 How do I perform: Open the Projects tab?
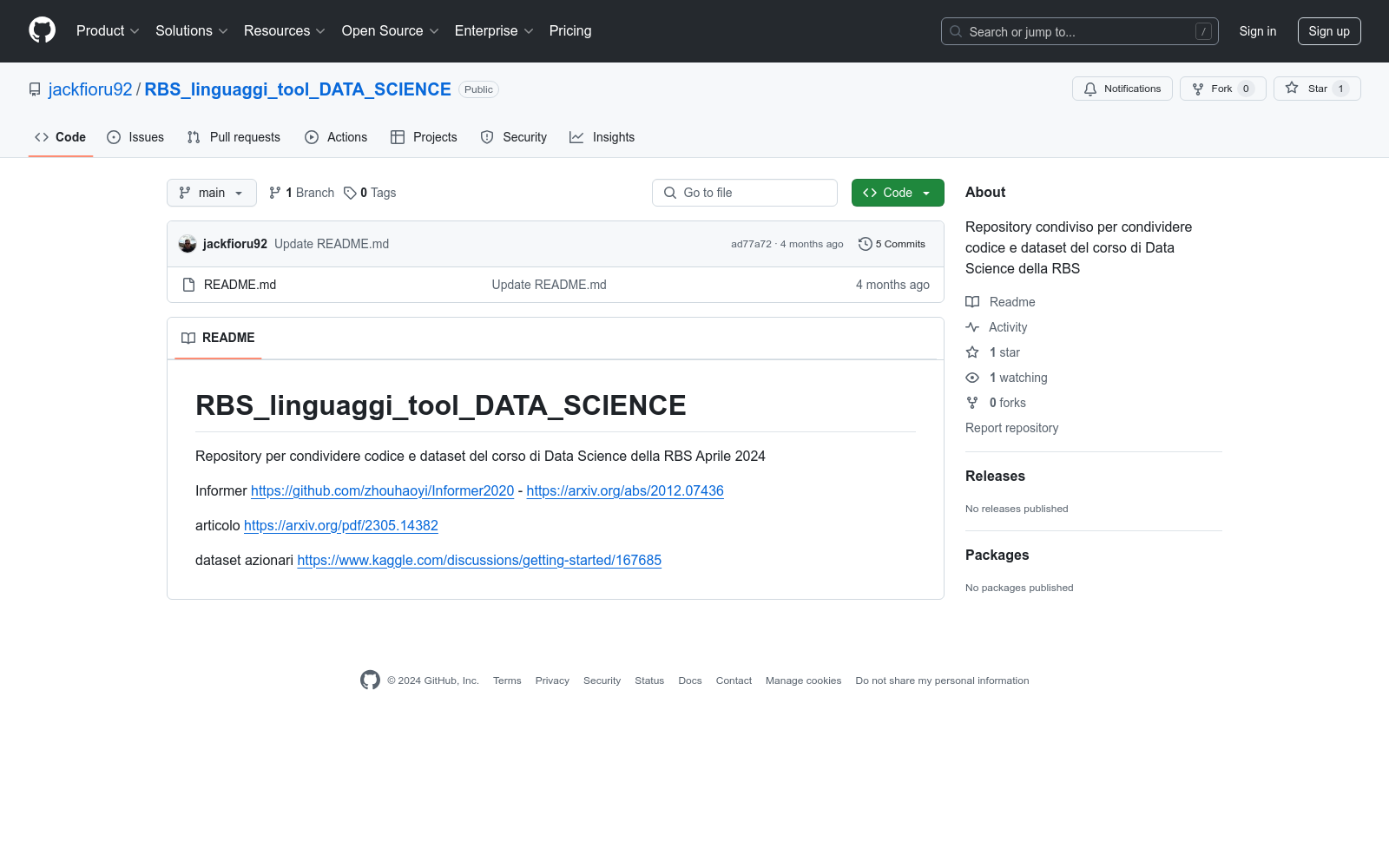[x=424, y=137]
